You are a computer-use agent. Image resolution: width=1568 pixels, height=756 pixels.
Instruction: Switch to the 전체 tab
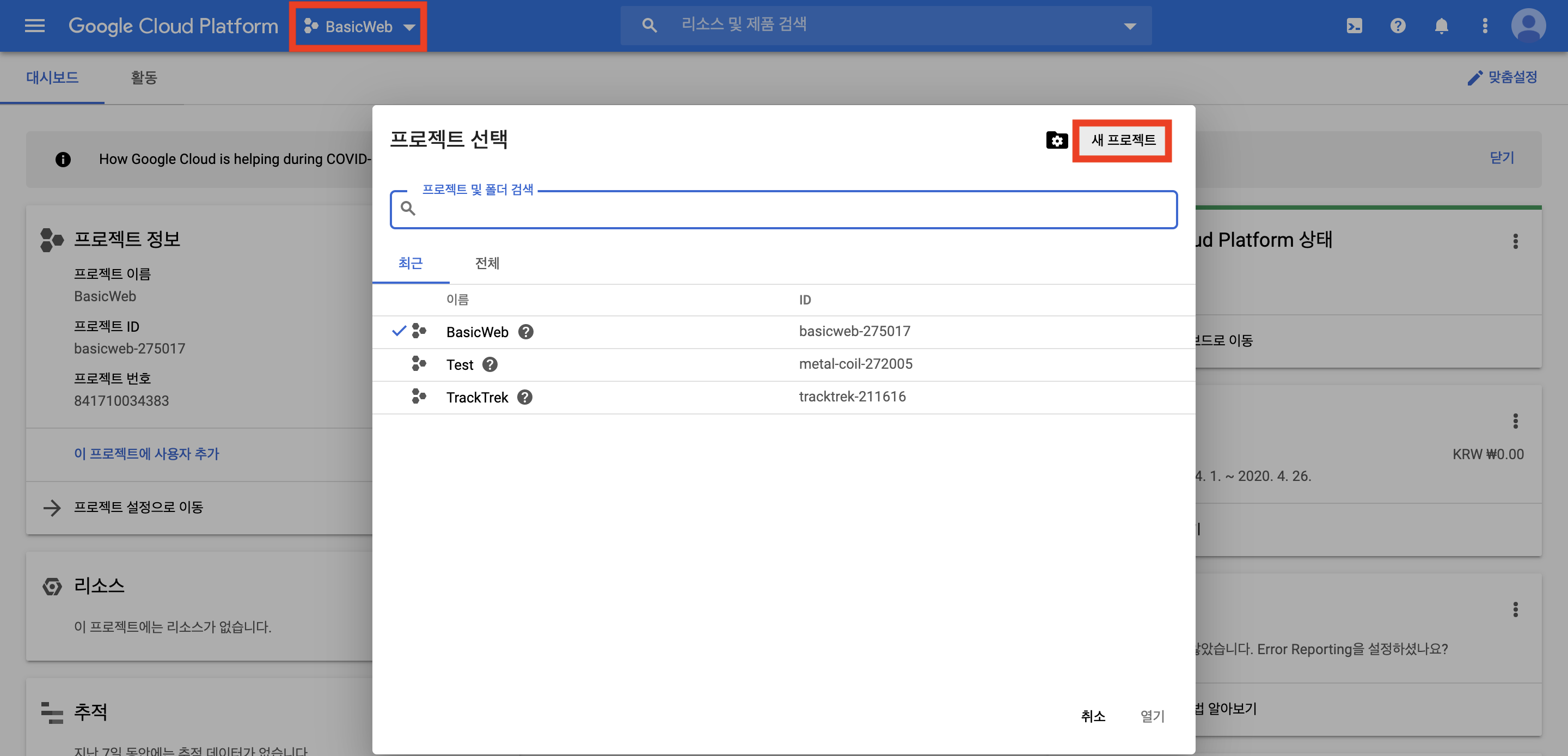(487, 263)
